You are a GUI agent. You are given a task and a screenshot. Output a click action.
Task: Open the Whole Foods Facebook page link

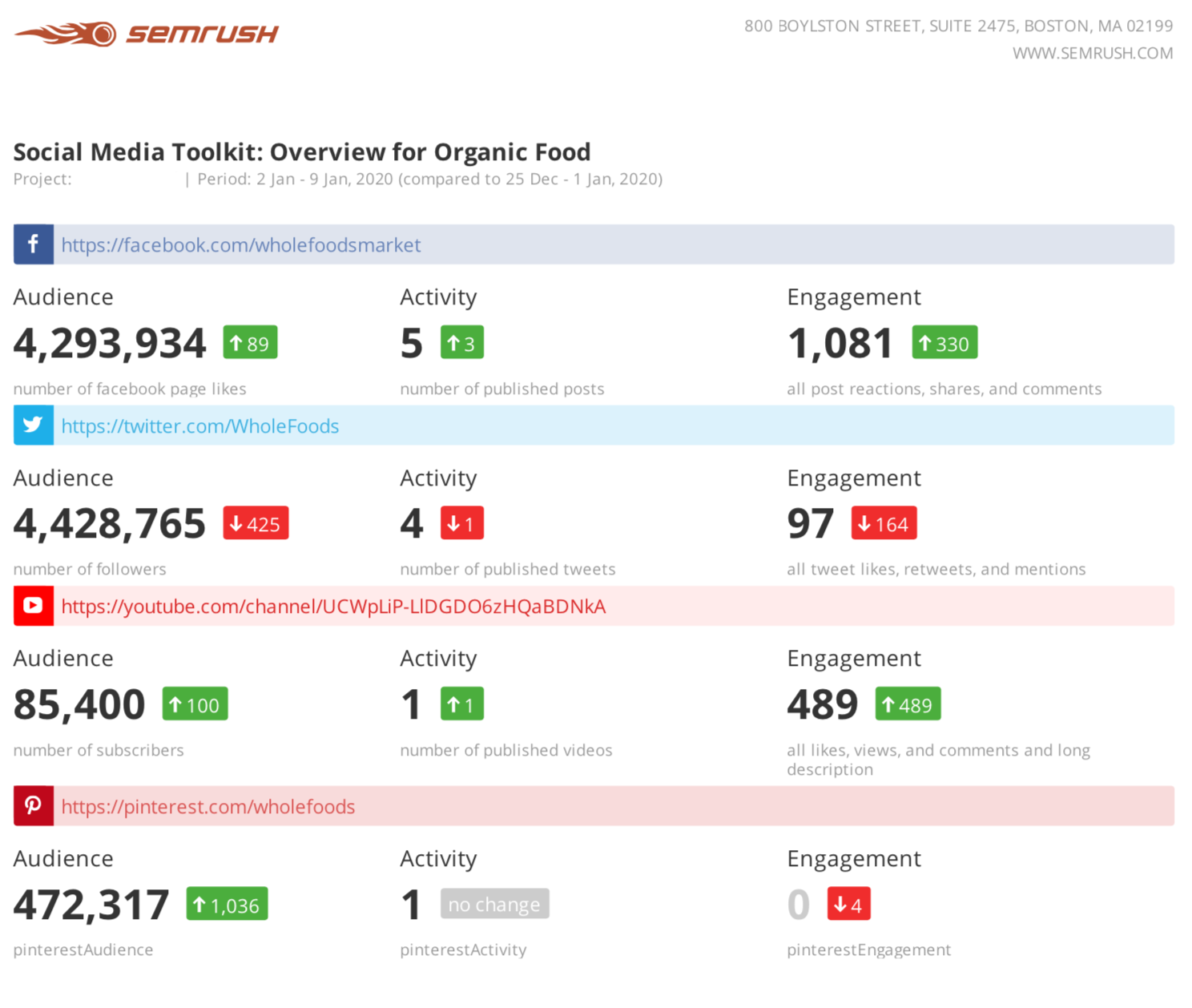pos(240,245)
